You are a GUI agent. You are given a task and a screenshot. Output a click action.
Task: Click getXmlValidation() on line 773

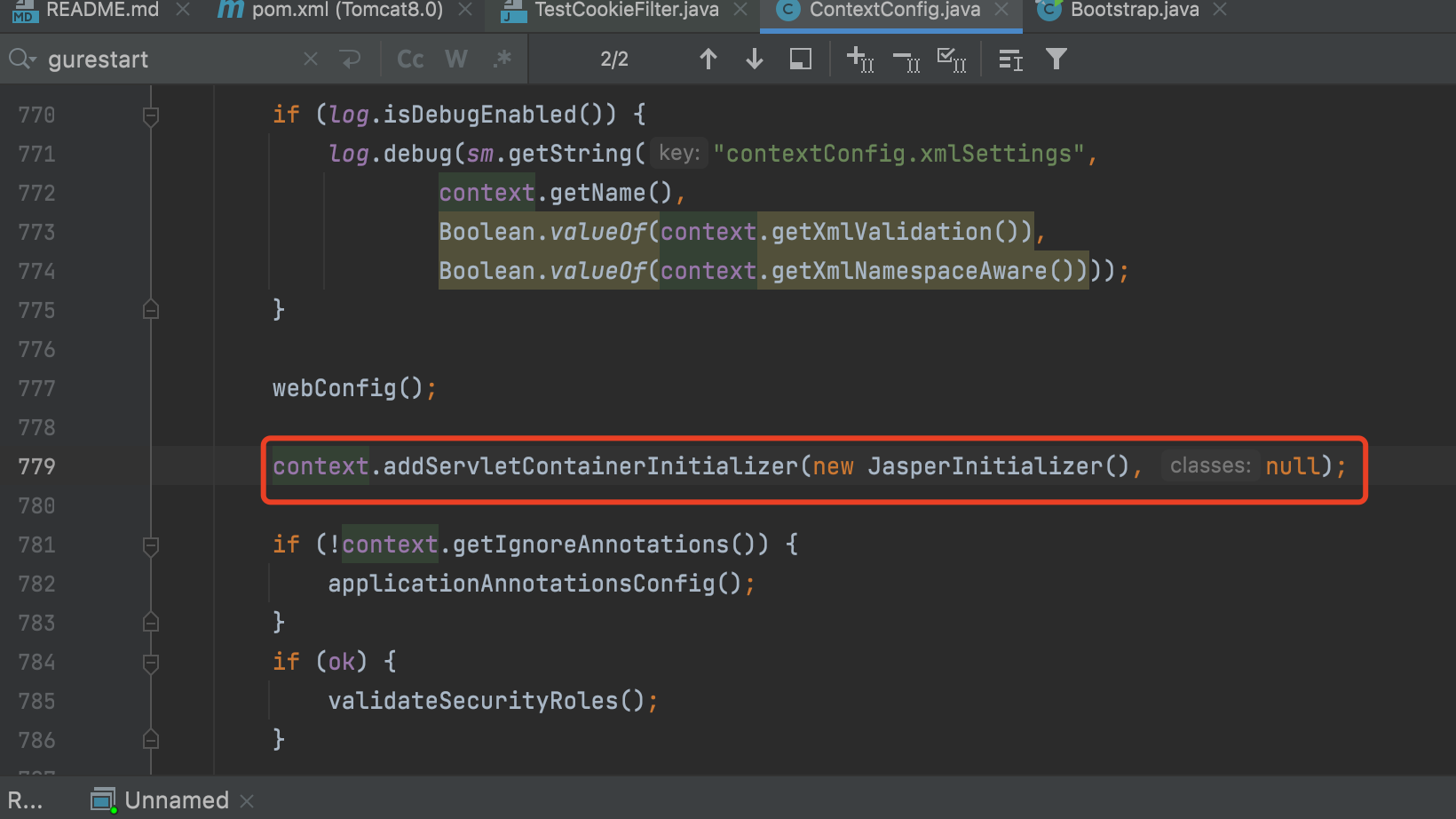click(895, 232)
